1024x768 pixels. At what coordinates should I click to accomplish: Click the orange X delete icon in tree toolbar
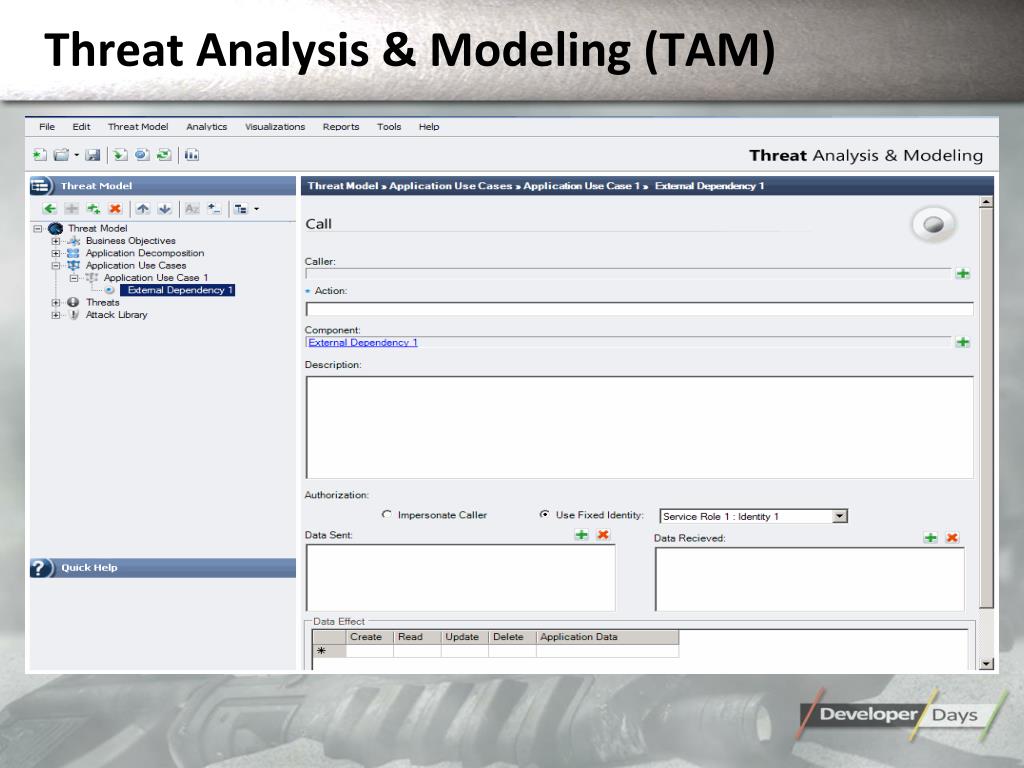[116, 209]
